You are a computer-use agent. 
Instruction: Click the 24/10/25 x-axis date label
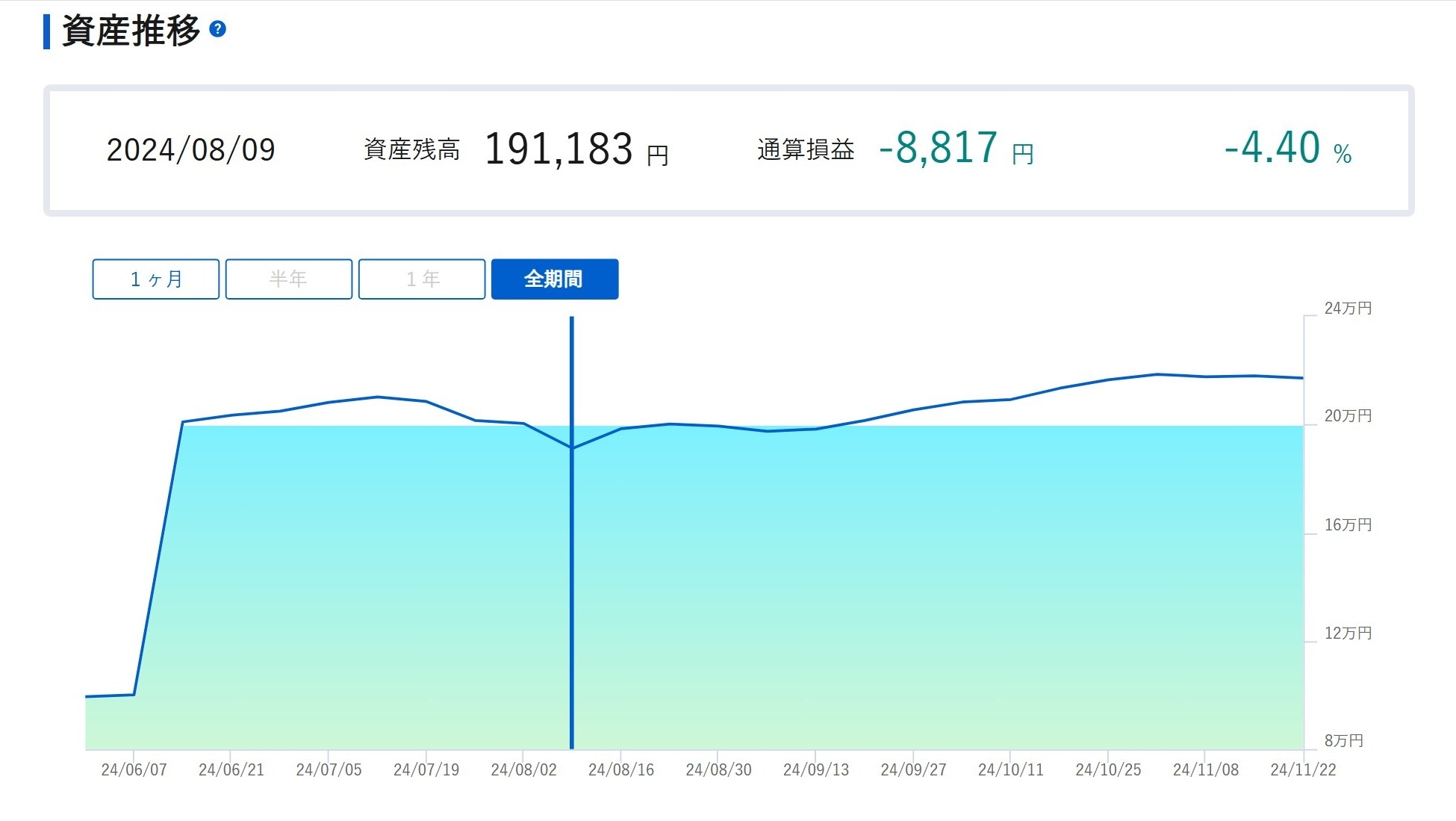pyautogui.click(x=1107, y=769)
